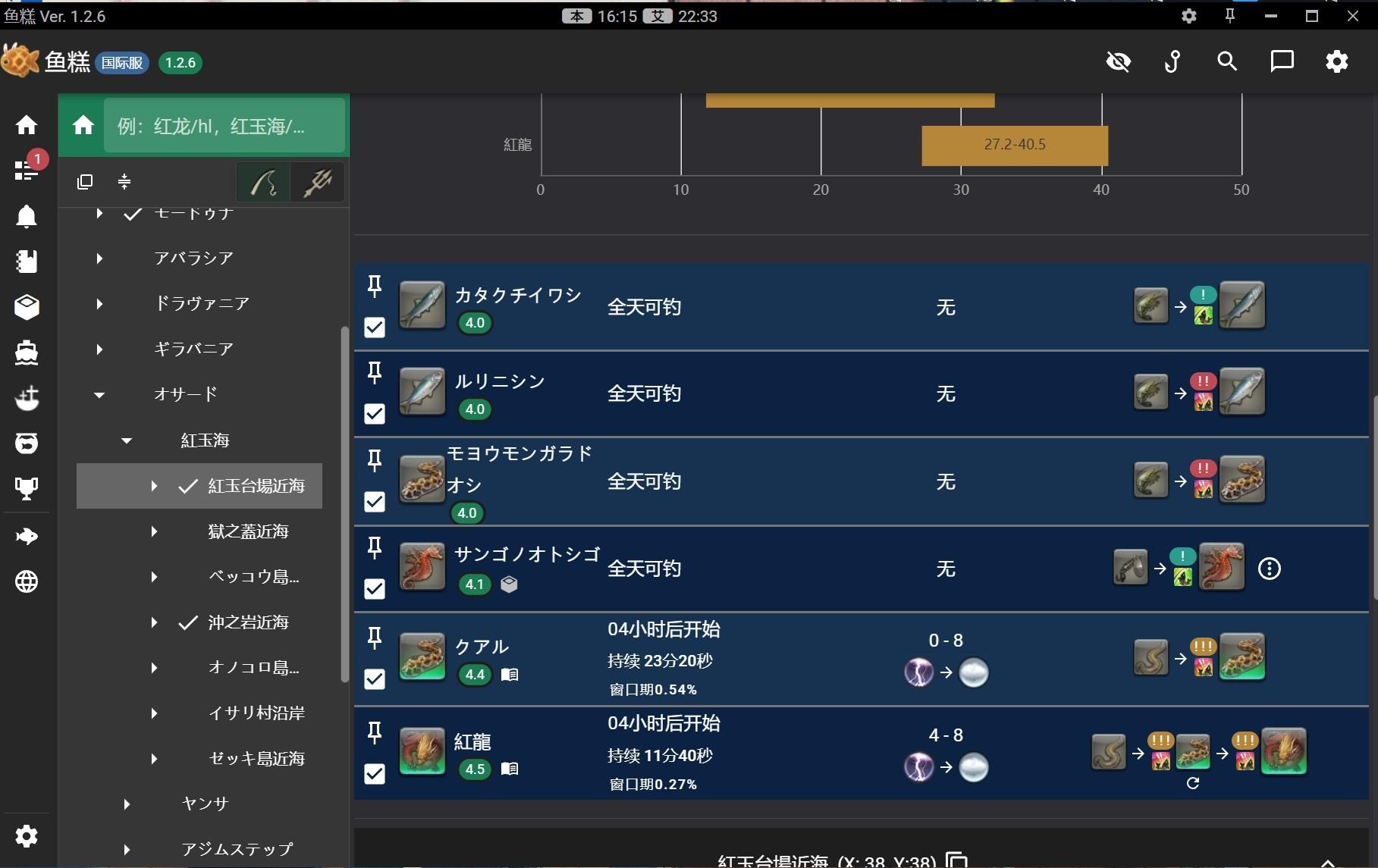
Task: View info for サンゴノオトシゴ
Action: (x=1270, y=569)
